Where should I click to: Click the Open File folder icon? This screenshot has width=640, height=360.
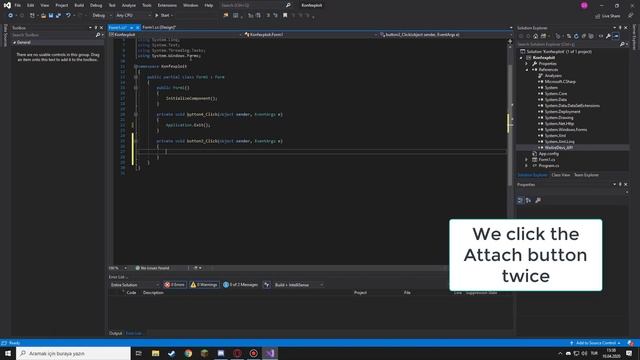43,16
